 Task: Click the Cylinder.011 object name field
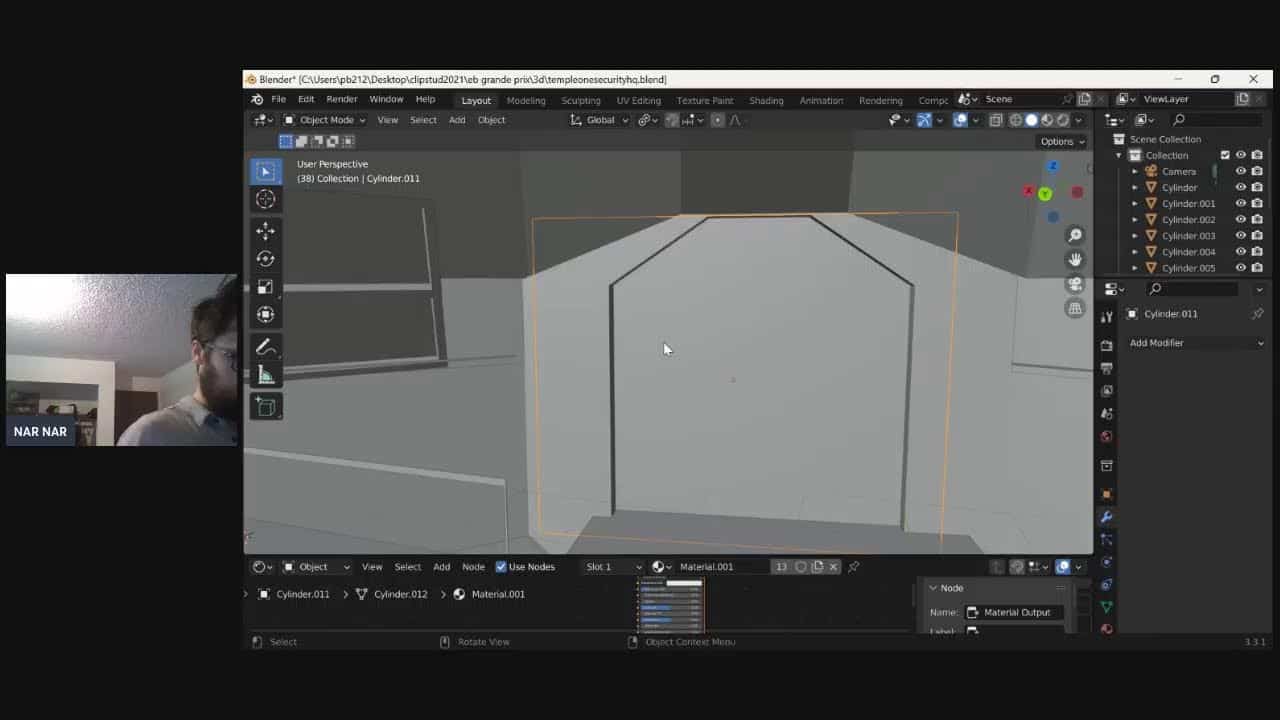tap(1190, 314)
